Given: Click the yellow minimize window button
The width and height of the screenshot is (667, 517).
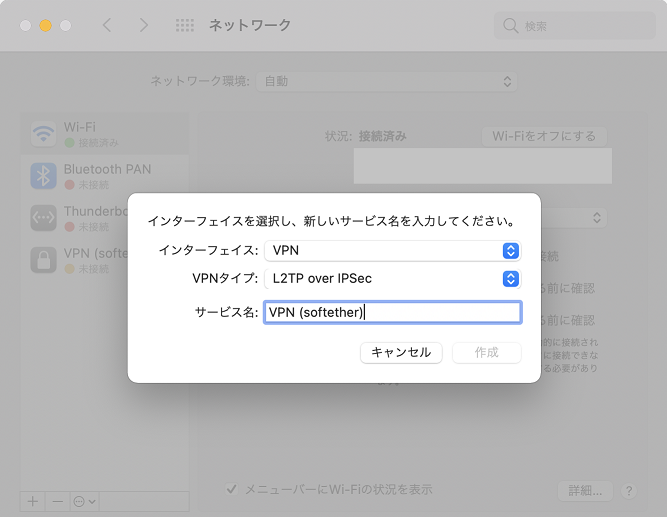Looking at the screenshot, I should pos(46,26).
